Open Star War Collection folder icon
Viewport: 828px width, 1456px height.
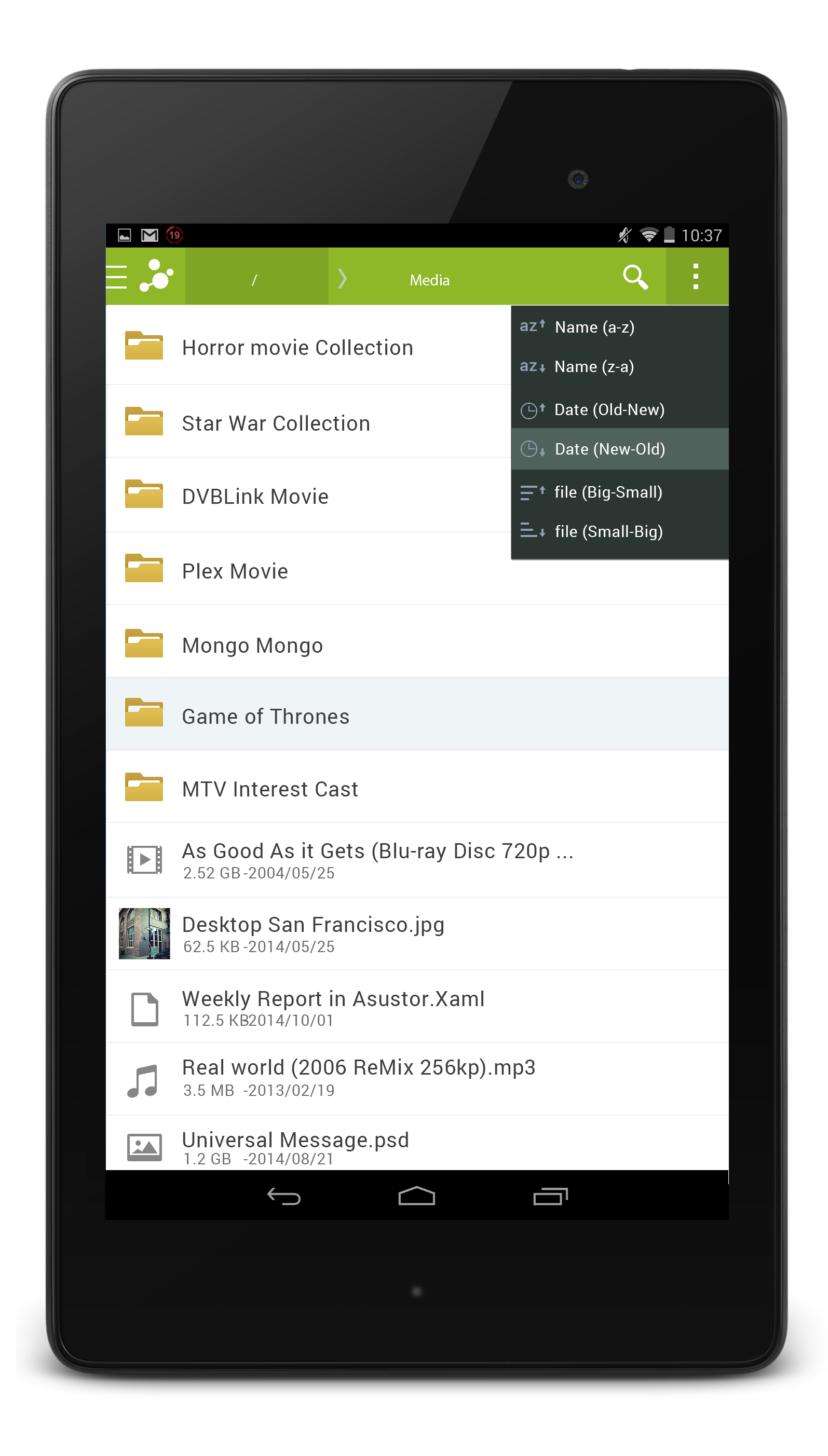pyautogui.click(x=144, y=421)
